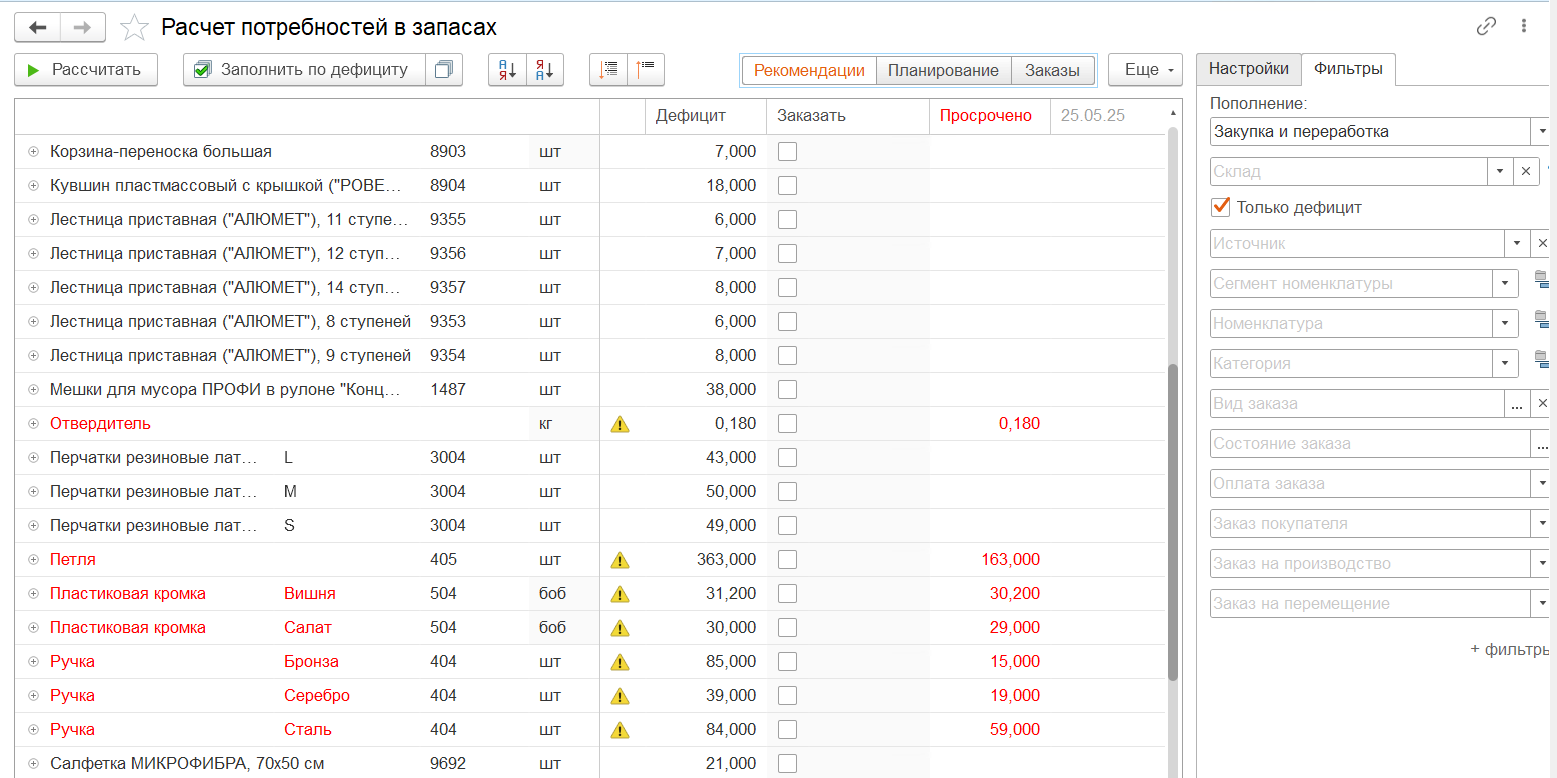
Task: Copy page link with chain icon
Action: pos(1487,27)
